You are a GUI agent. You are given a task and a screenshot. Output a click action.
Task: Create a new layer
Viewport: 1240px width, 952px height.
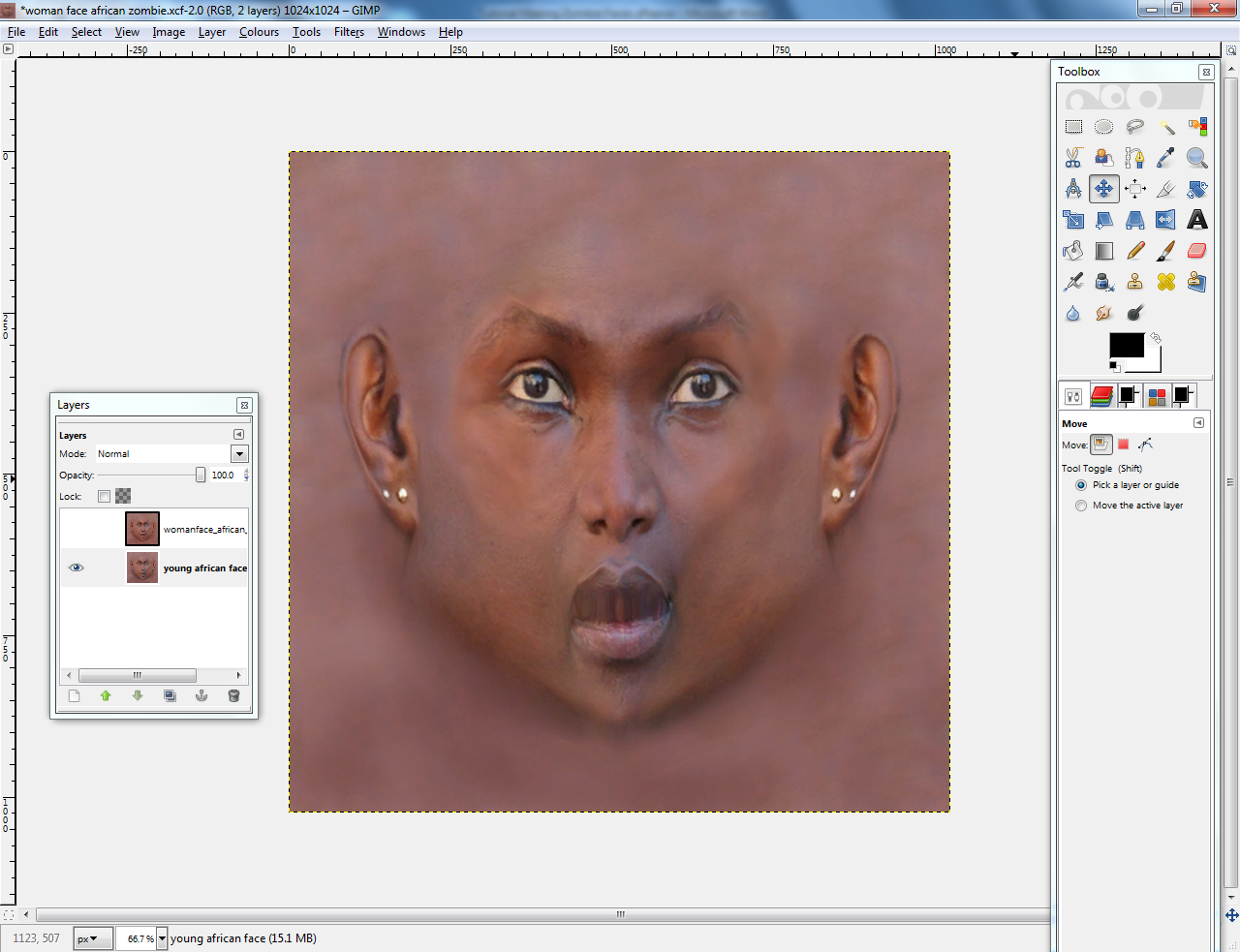75,695
